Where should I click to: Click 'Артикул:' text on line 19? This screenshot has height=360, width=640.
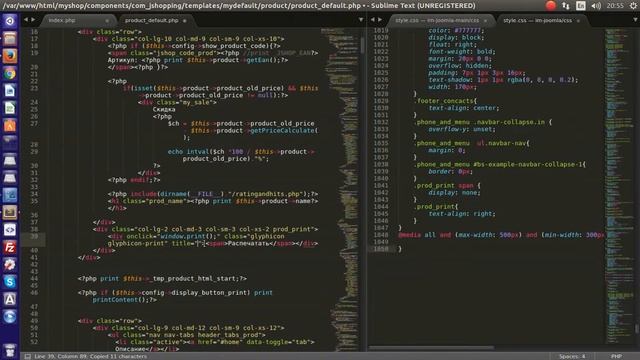click(x=123, y=60)
